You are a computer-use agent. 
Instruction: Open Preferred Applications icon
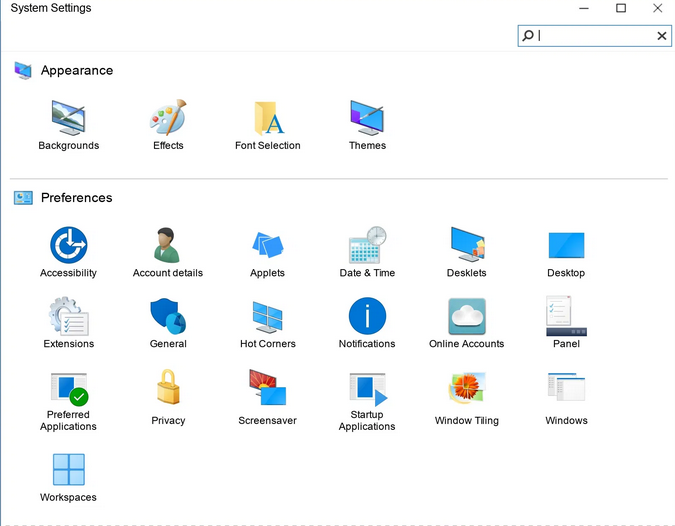click(69, 389)
